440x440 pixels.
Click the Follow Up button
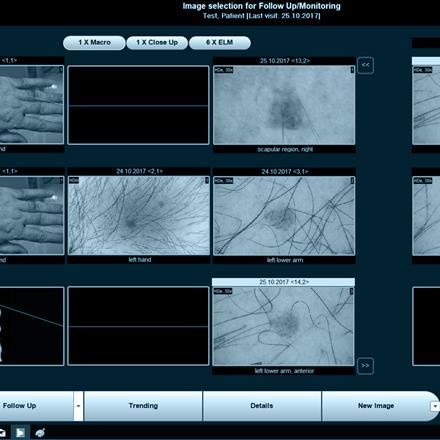click(x=36, y=406)
